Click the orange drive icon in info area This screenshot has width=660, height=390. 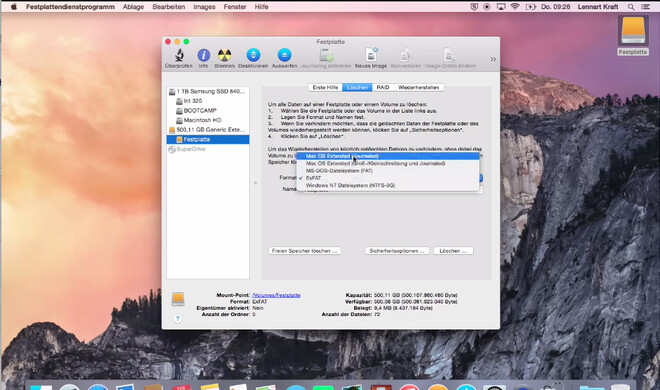pyautogui.click(x=178, y=299)
